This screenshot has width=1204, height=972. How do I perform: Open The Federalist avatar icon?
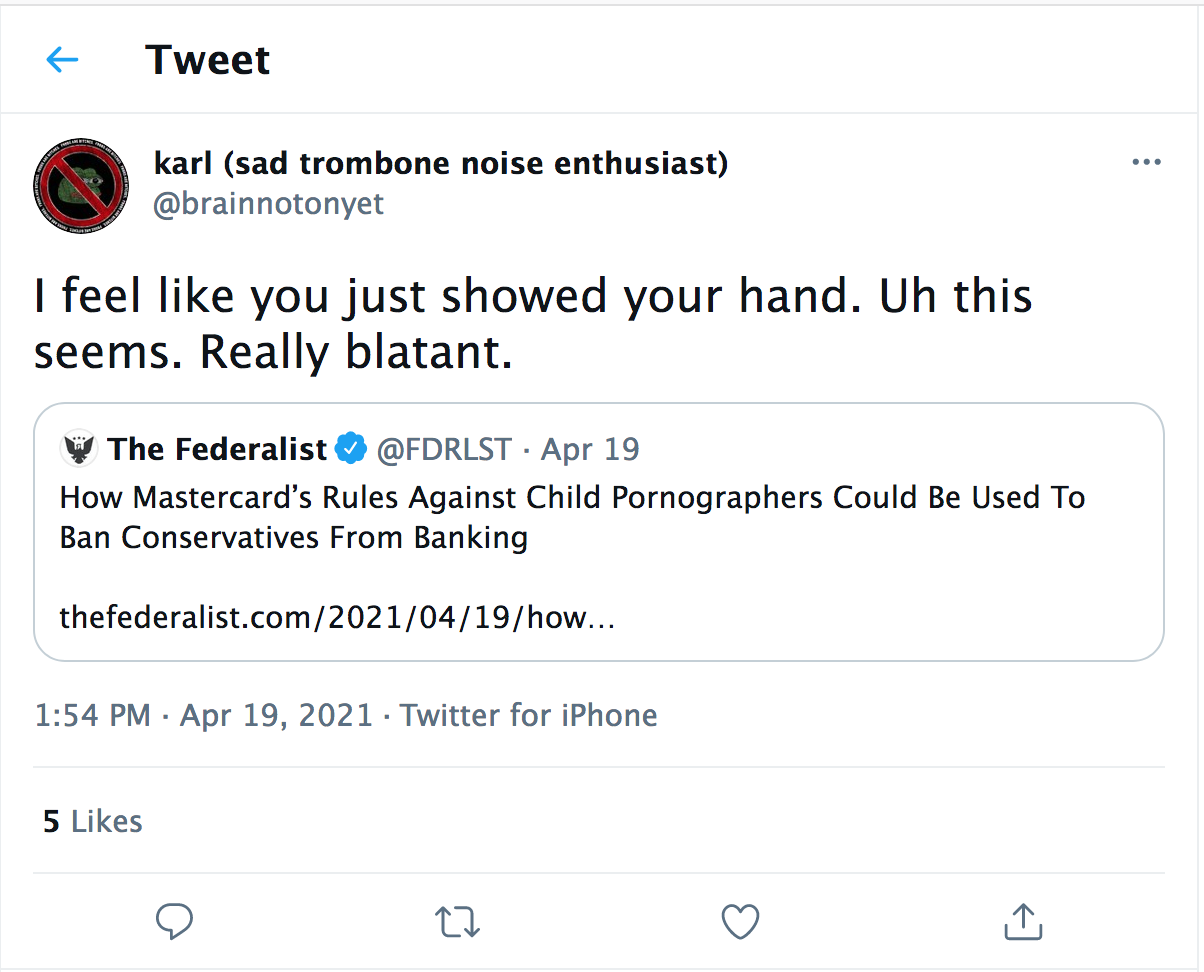(x=79, y=450)
